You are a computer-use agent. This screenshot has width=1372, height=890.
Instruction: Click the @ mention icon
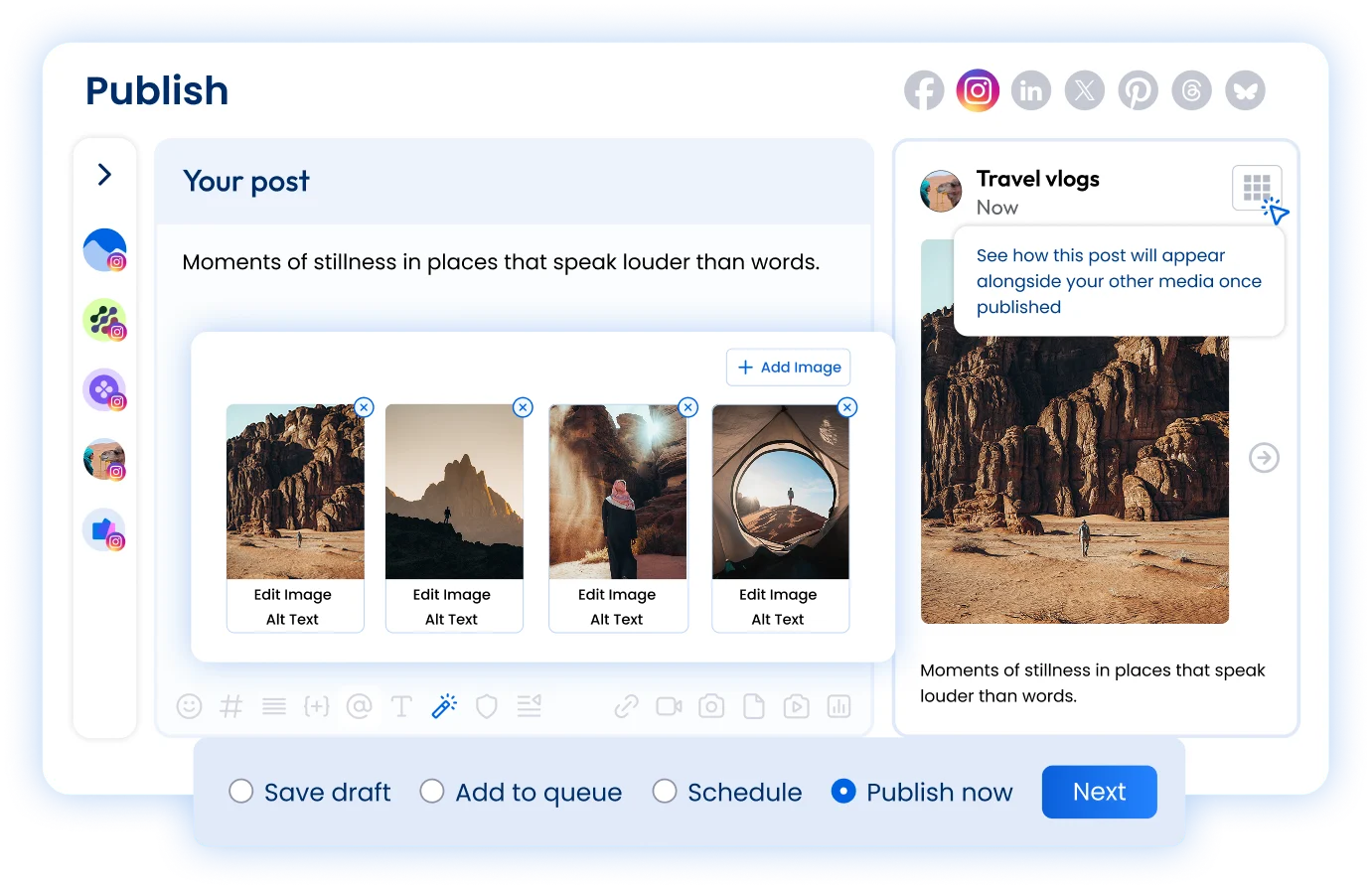(x=360, y=705)
